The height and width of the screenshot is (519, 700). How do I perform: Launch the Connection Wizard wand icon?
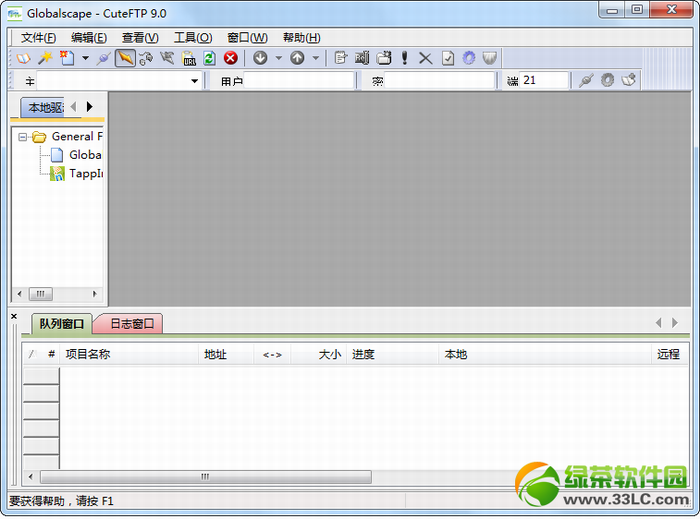(x=45, y=58)
